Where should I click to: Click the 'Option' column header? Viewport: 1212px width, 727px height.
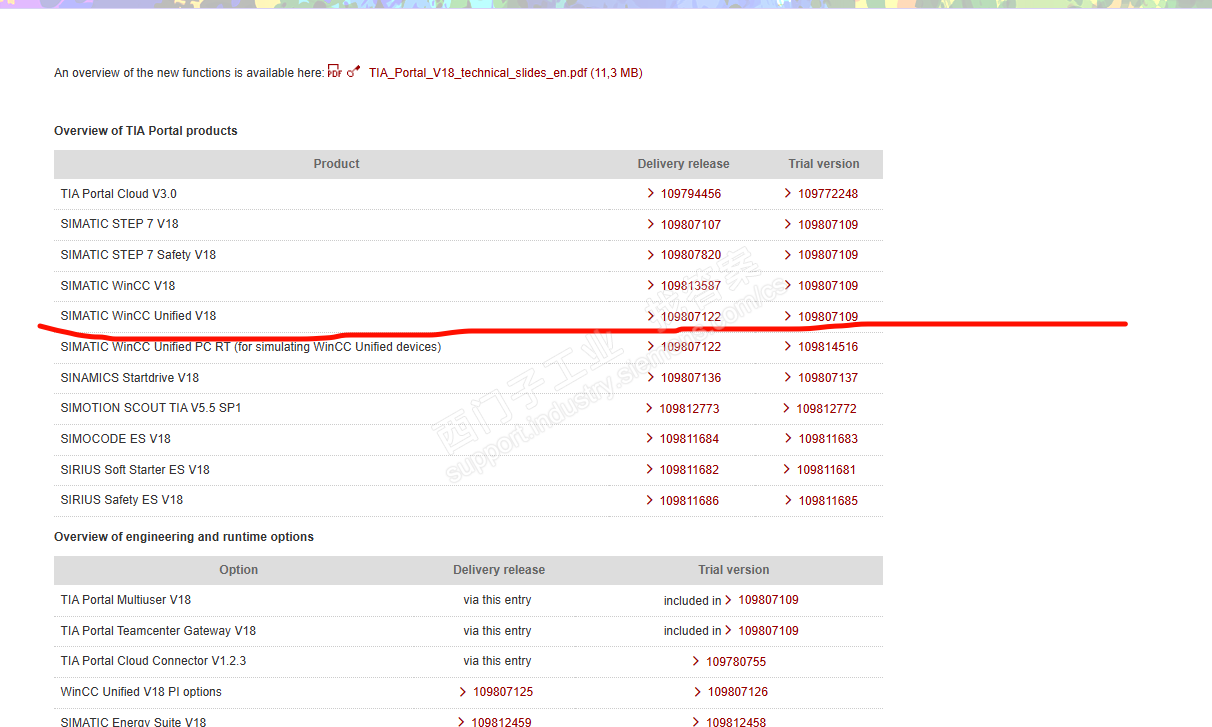239,570
